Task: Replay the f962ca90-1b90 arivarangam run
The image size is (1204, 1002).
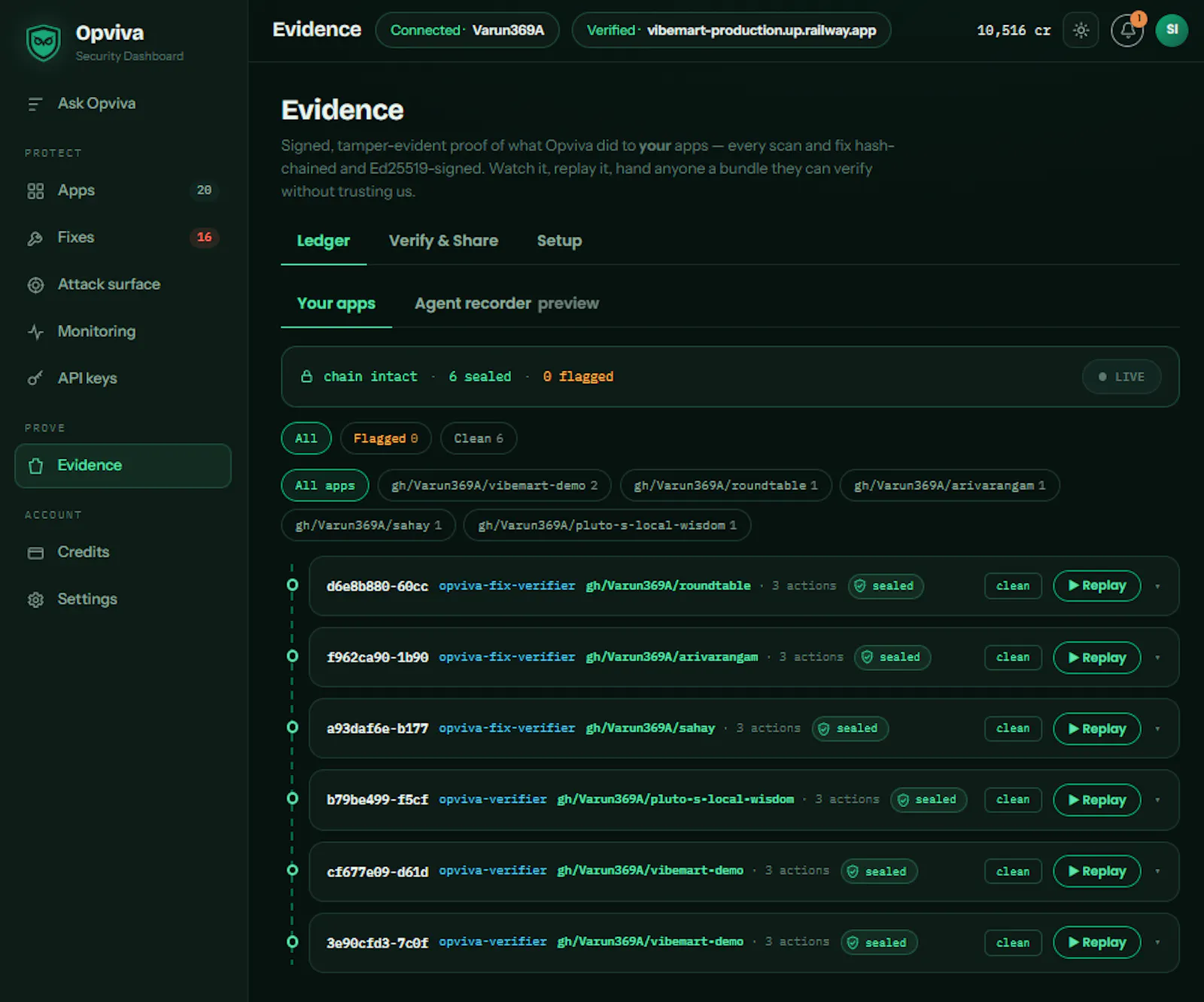Action: [1097, 657]
